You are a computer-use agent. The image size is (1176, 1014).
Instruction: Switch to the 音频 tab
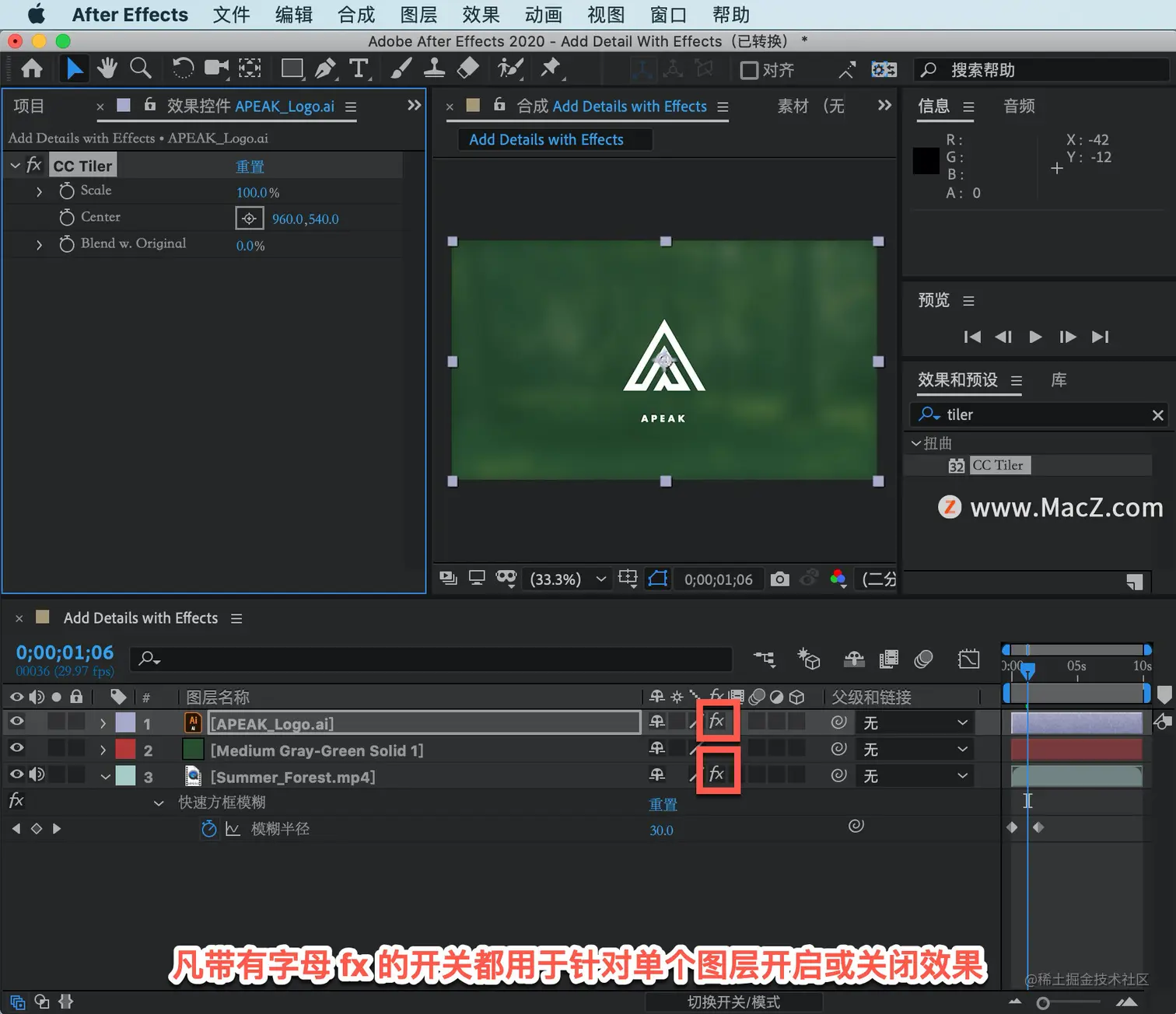coord(1019,106)
